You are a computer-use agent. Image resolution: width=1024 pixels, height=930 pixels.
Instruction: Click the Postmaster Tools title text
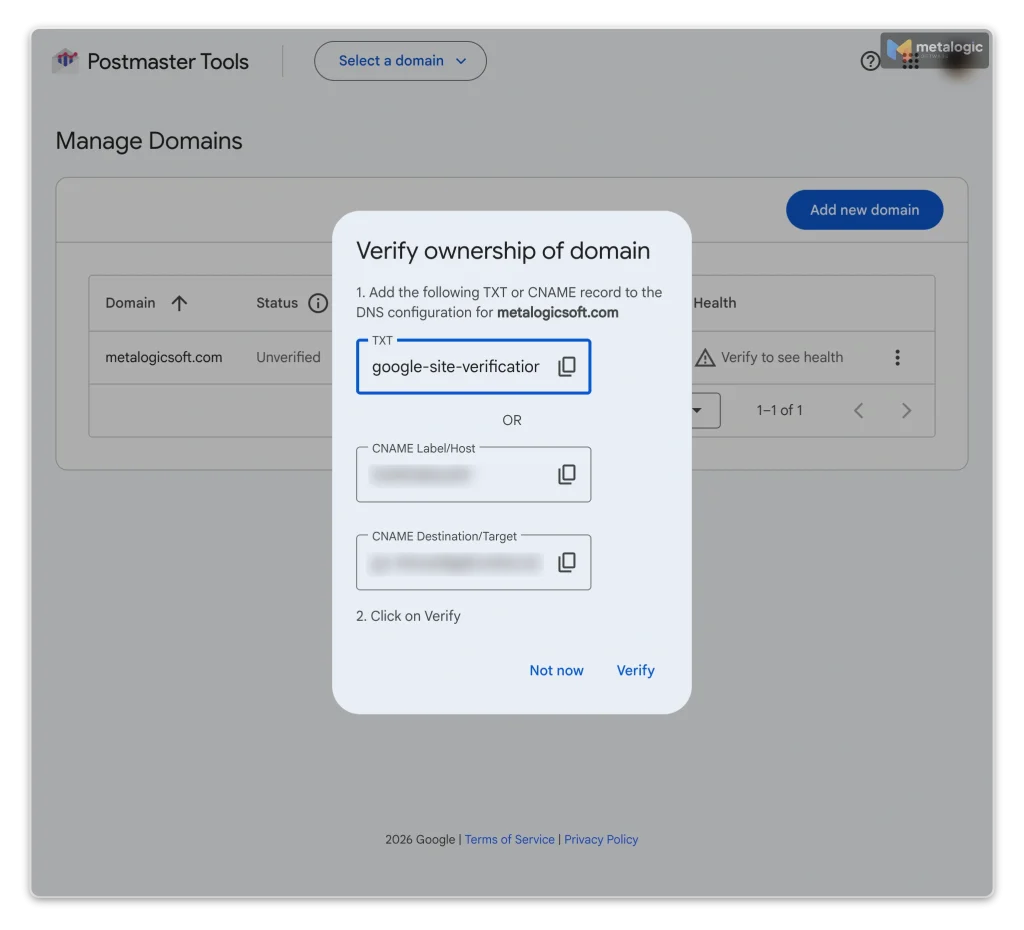pos(168,61)
